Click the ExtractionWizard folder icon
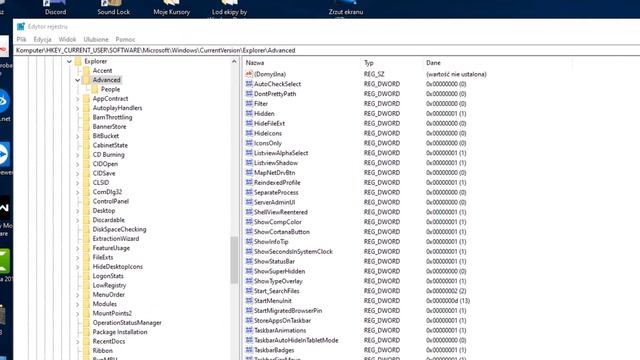This screenshot has height=360, width=640. (x=87, y=239)
